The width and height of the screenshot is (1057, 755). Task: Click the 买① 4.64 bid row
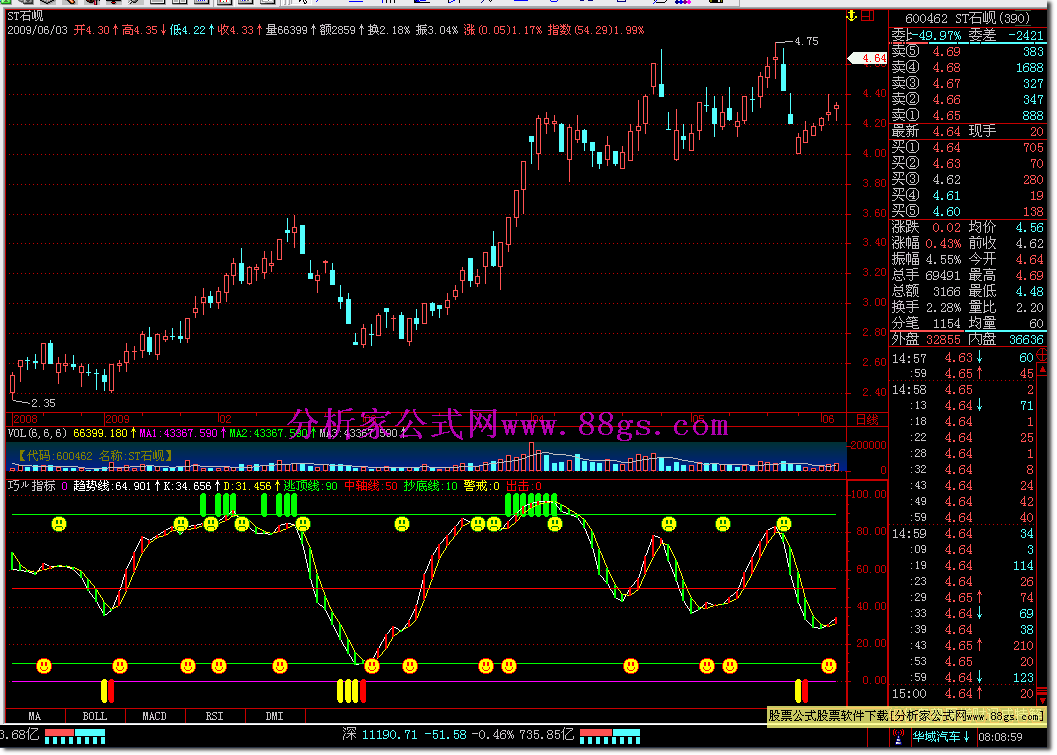[967, 147]
